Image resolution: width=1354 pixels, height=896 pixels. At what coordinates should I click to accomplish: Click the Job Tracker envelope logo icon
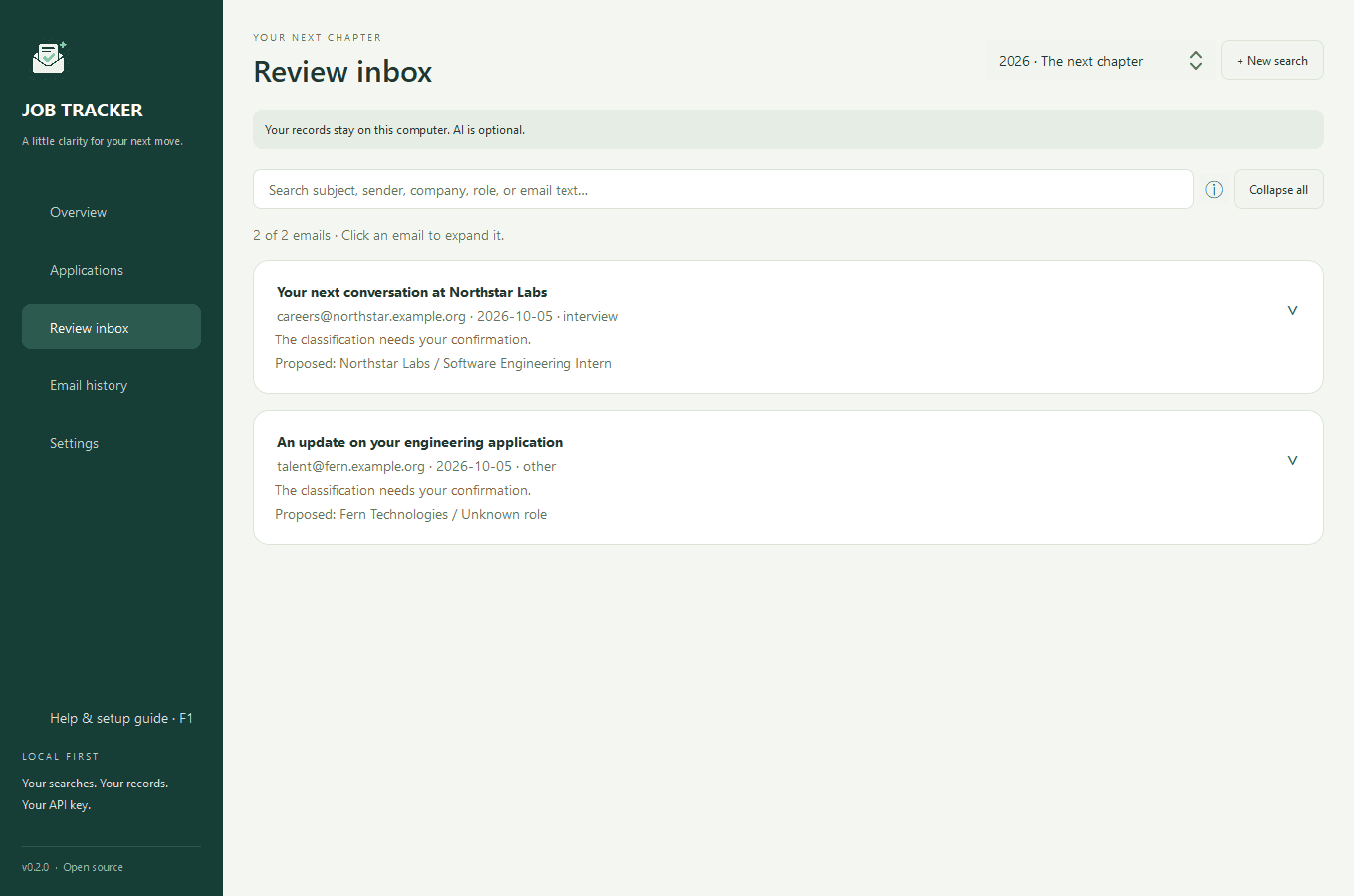coord(49,58)
